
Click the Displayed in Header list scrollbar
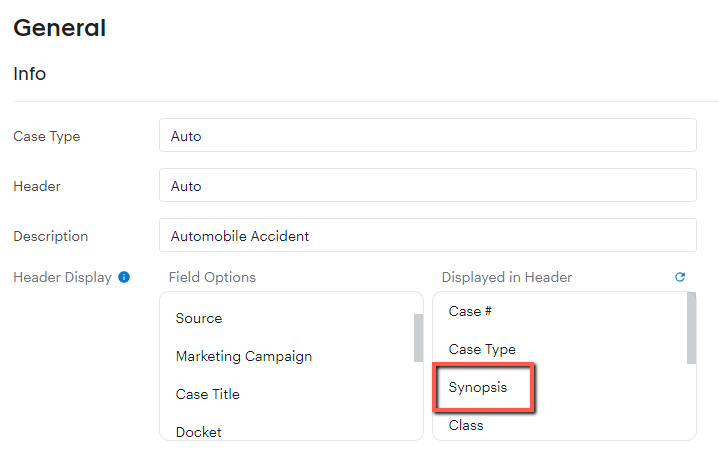coord(691,328)
